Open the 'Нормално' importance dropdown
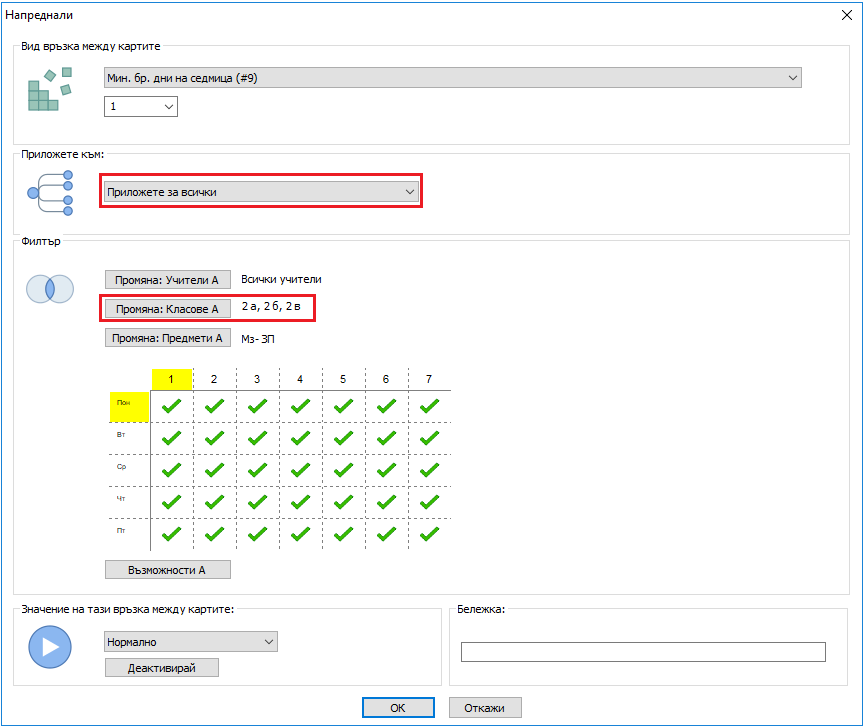 click(190, 642)
